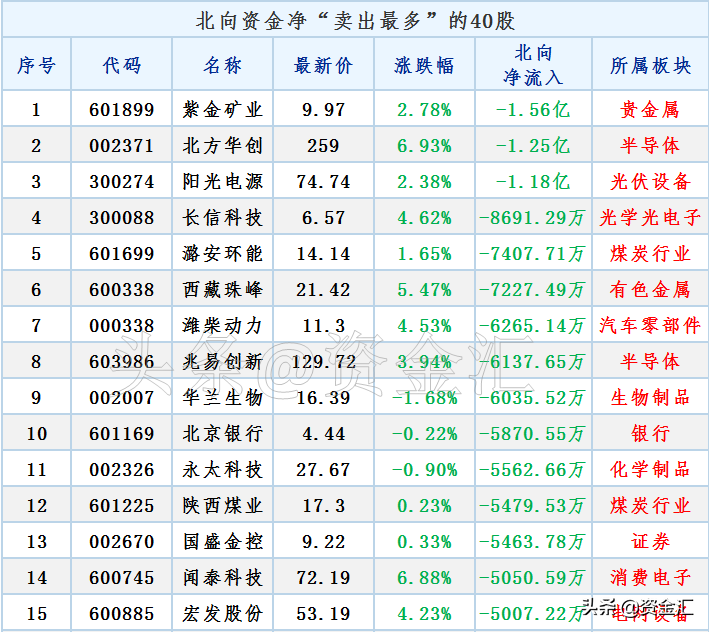Click stock code 601899
Screen dimensions: 709x632
(122, 110)
